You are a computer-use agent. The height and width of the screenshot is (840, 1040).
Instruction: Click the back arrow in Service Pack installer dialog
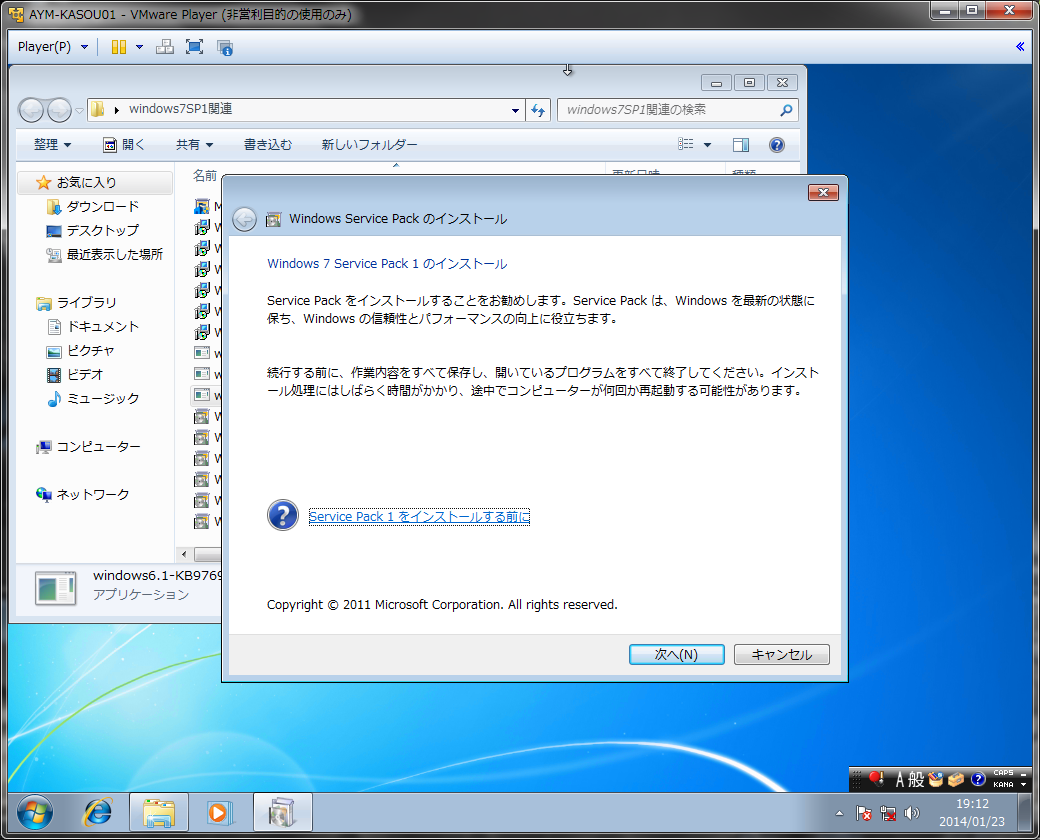point(244,219)
